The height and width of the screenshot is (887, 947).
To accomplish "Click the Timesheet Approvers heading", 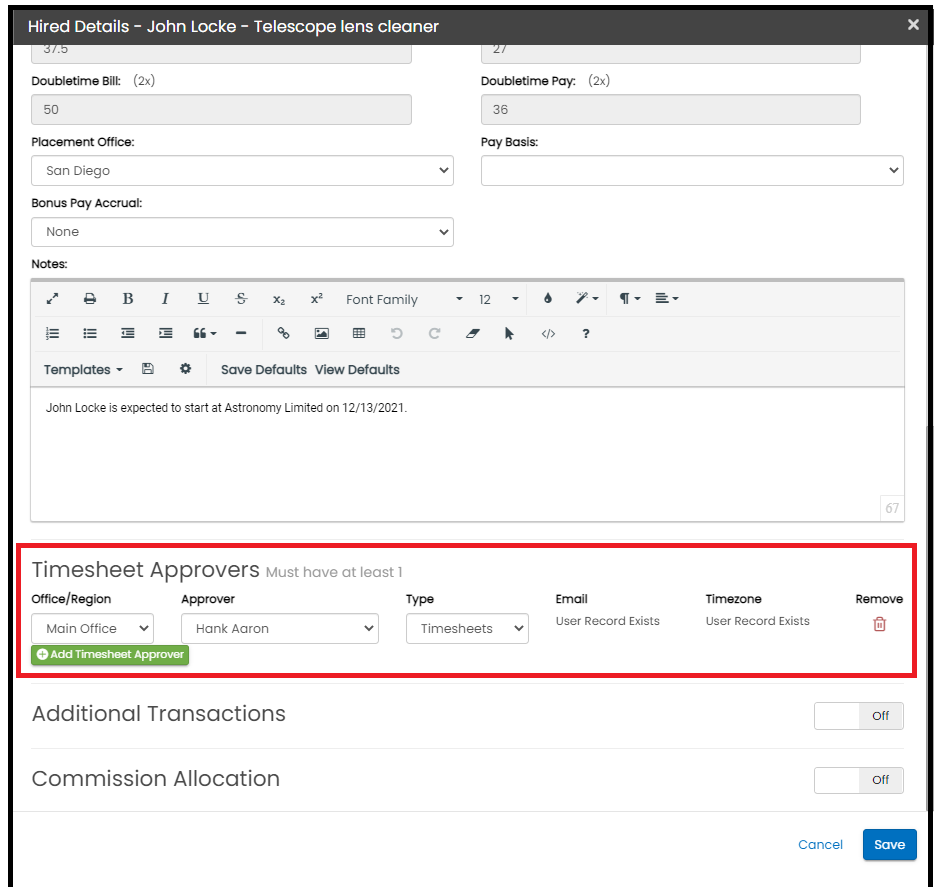I will 146,569.
